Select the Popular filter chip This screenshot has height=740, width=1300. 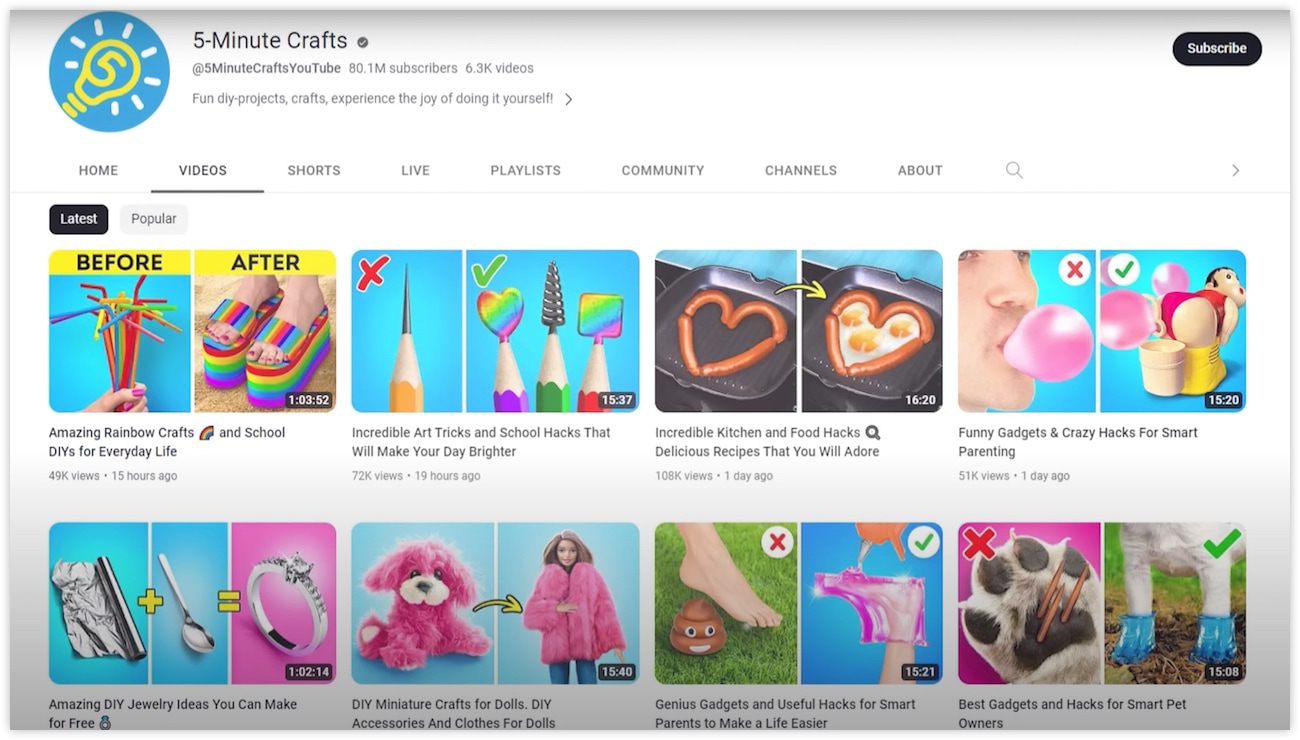[x=154, y=219]
